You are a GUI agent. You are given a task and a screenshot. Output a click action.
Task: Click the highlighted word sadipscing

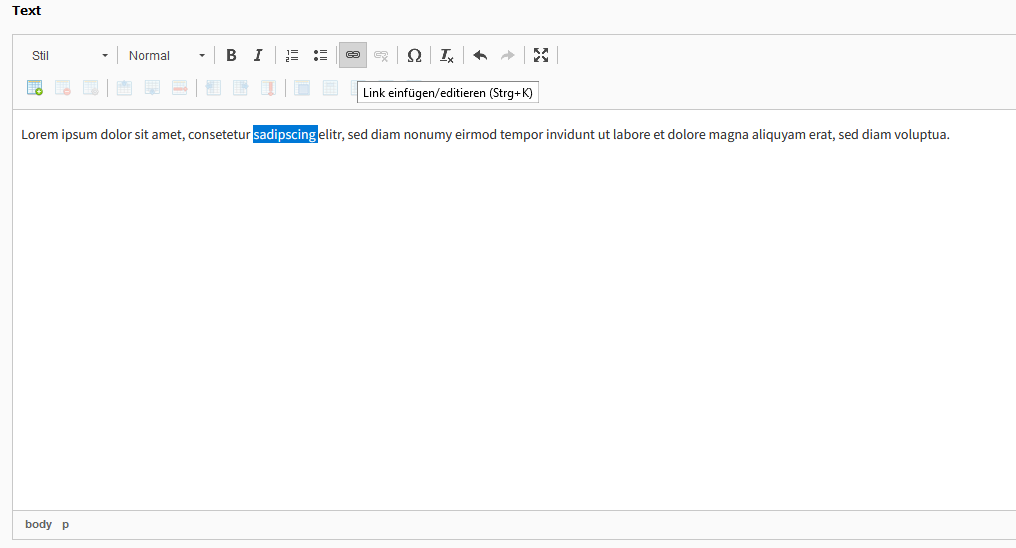285,135
